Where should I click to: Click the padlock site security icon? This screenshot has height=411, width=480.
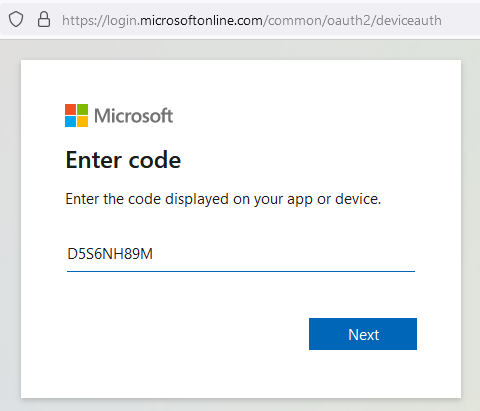pyautogui.click(x=44, y=19)
